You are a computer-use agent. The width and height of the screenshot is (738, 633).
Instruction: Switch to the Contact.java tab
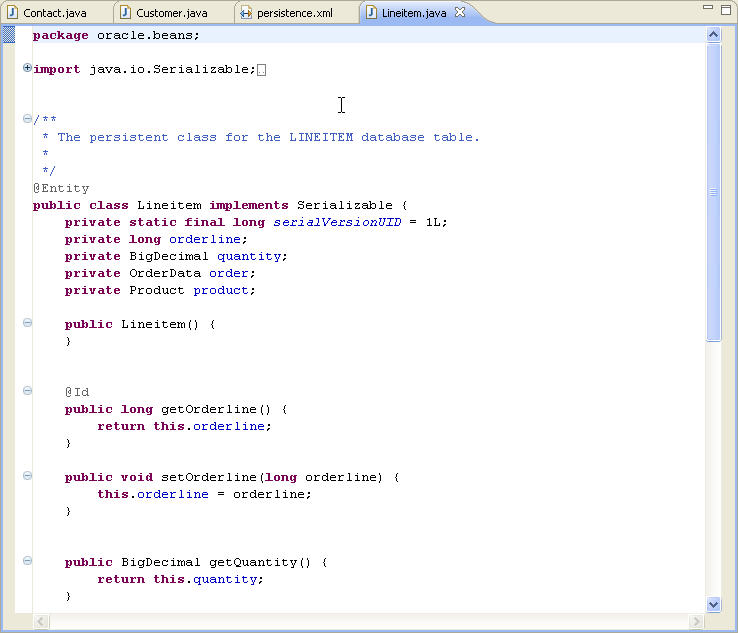(47, 13)
